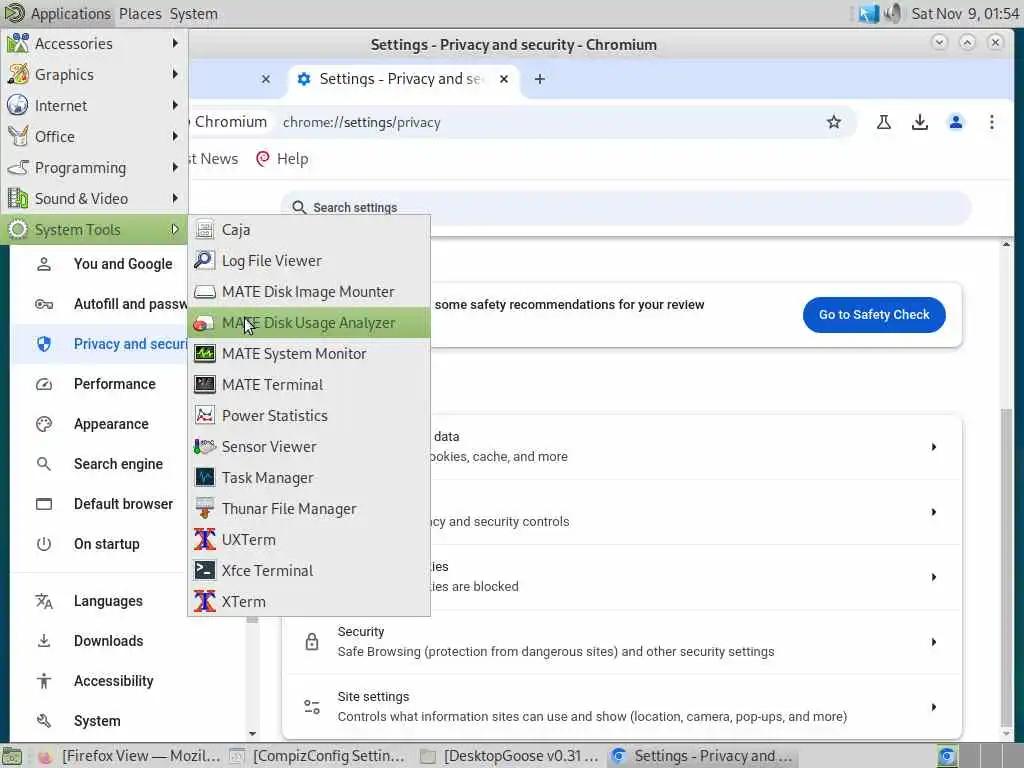Expand the Office submenu
The width and height of the screenshot is (1024, 768).
click(x=94, y=136)
